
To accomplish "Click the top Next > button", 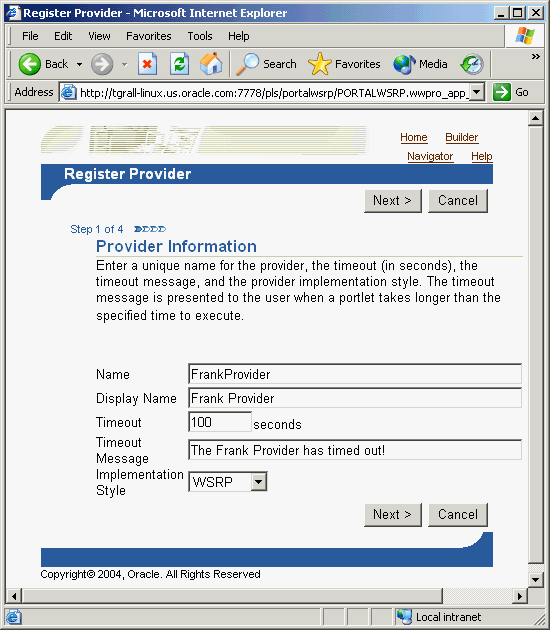I will click(393, 200).
